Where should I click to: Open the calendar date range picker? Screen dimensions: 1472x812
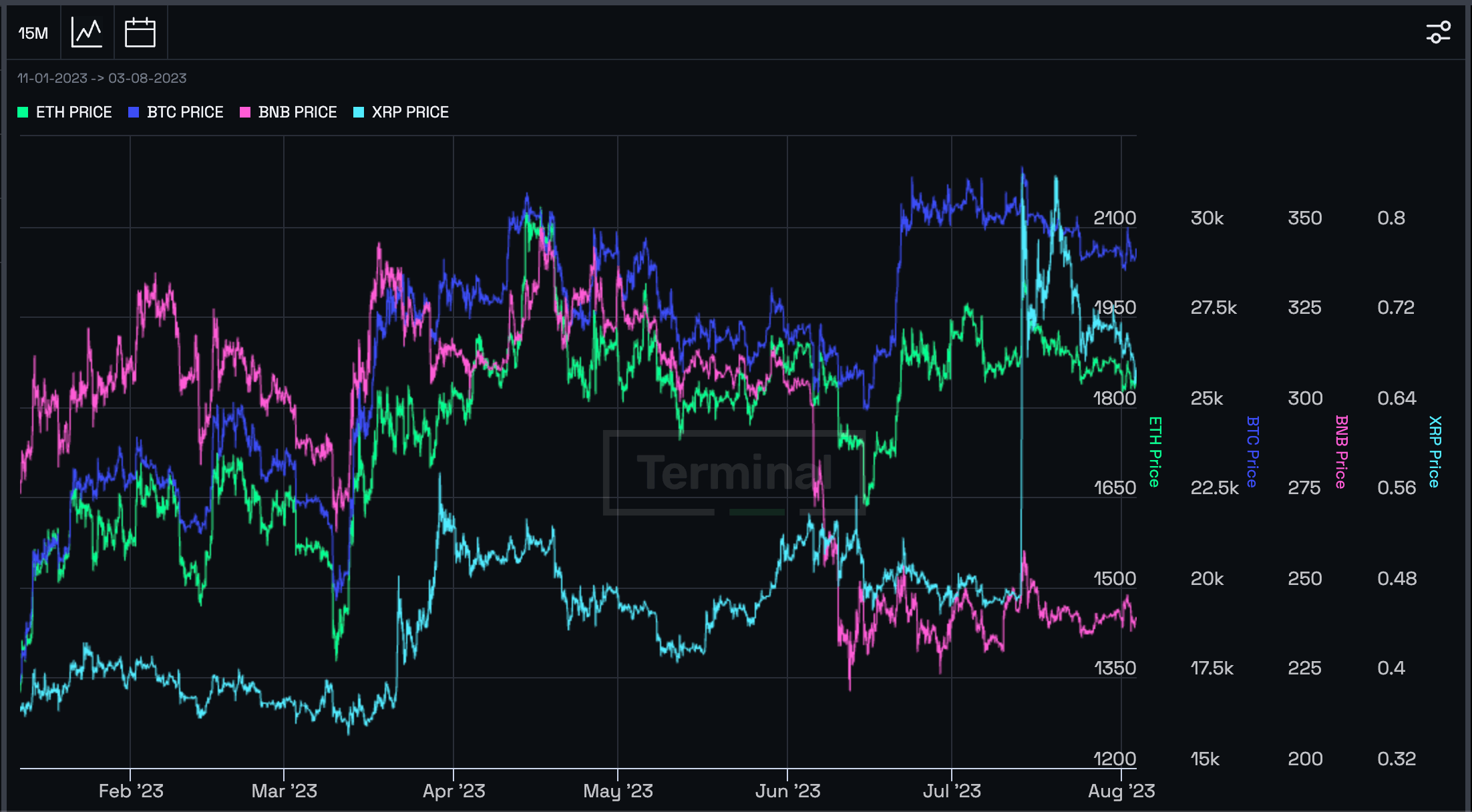click(x=140, y=33)
